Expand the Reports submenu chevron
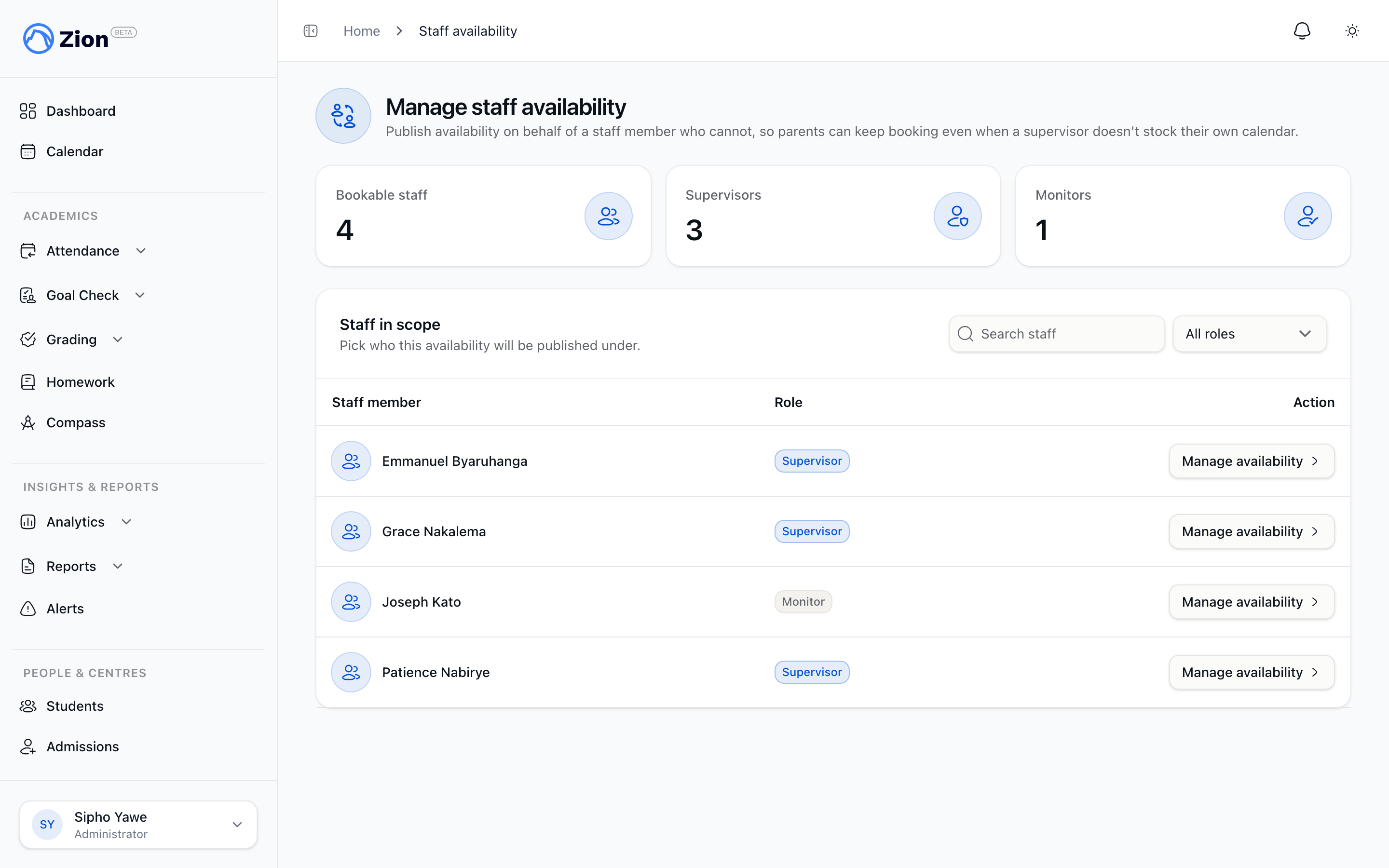This screenshot has height=868, width=1389. (x=118, y=566)
